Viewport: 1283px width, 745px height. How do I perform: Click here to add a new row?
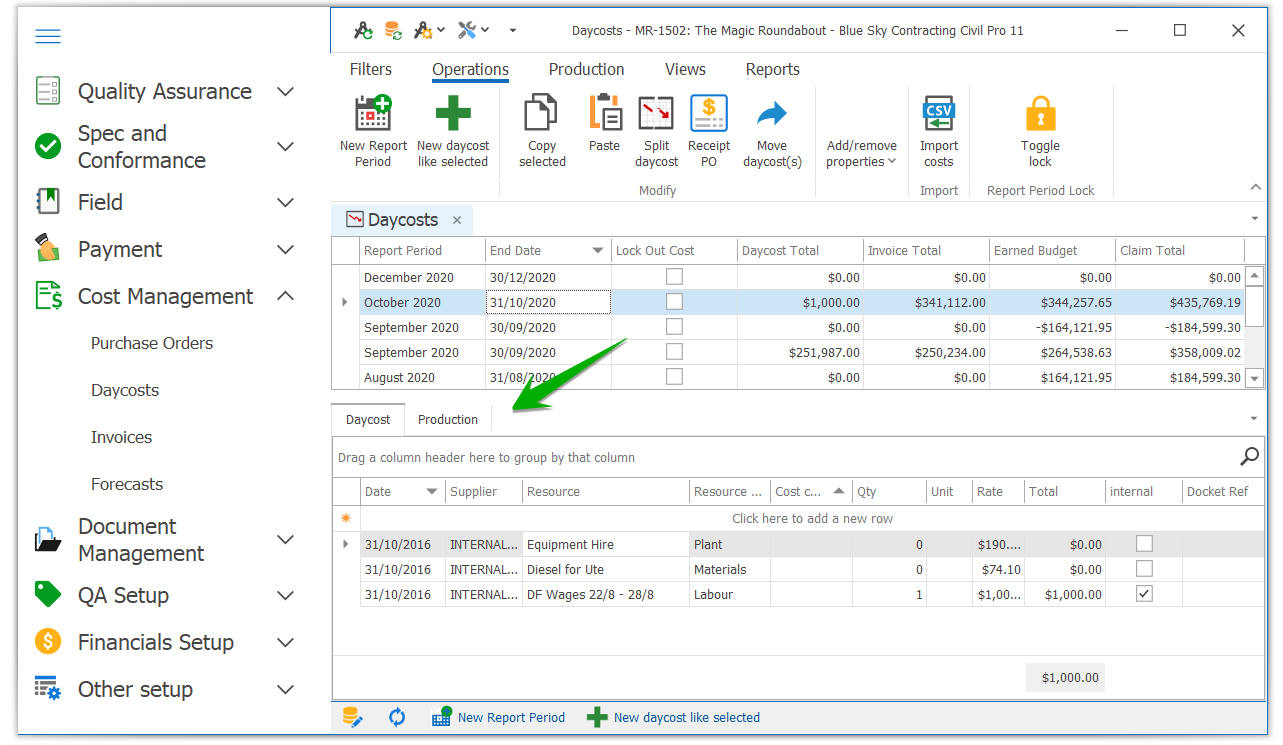812,518
